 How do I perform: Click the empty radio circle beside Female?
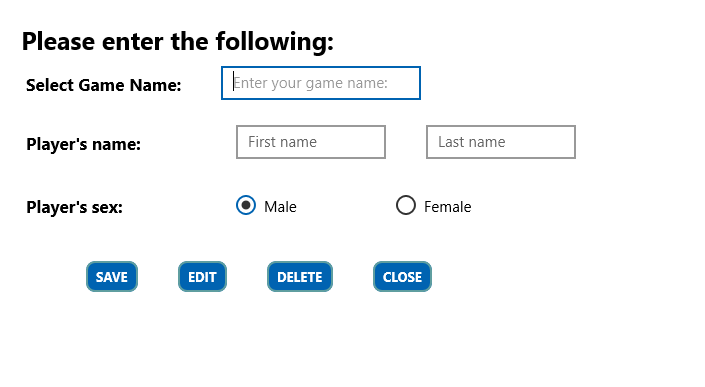point(406,205)
